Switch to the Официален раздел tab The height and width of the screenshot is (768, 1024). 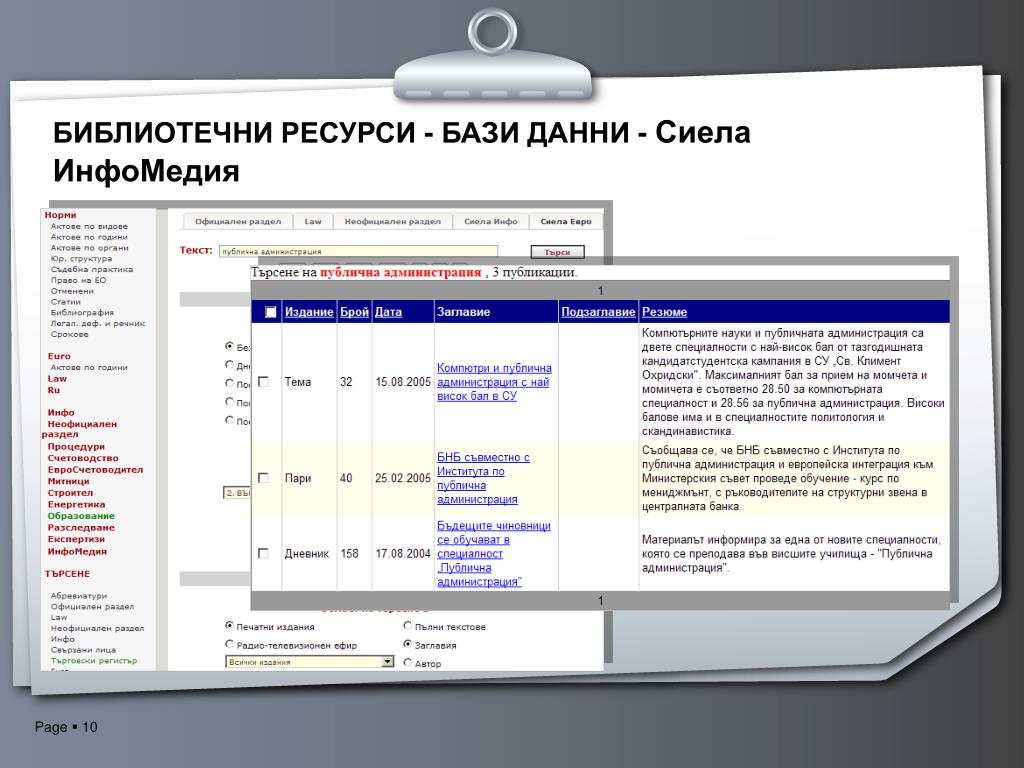pos(238,221)
